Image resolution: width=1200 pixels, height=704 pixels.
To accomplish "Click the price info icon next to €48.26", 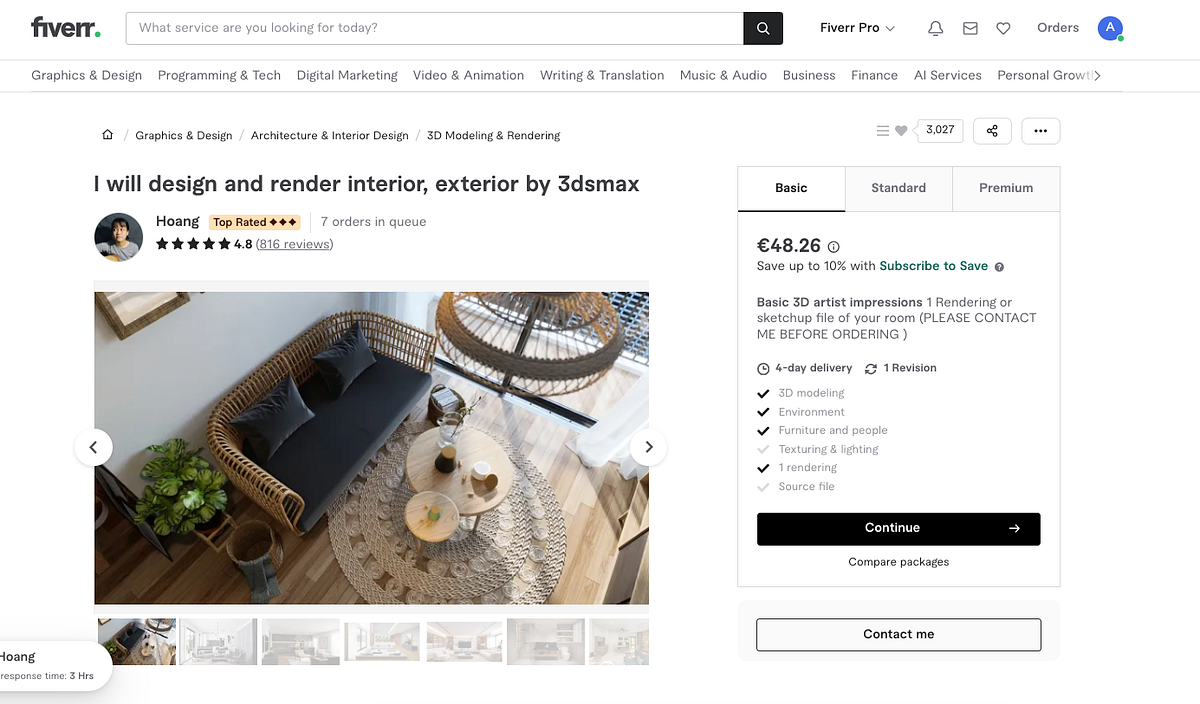I will (833, 247).
